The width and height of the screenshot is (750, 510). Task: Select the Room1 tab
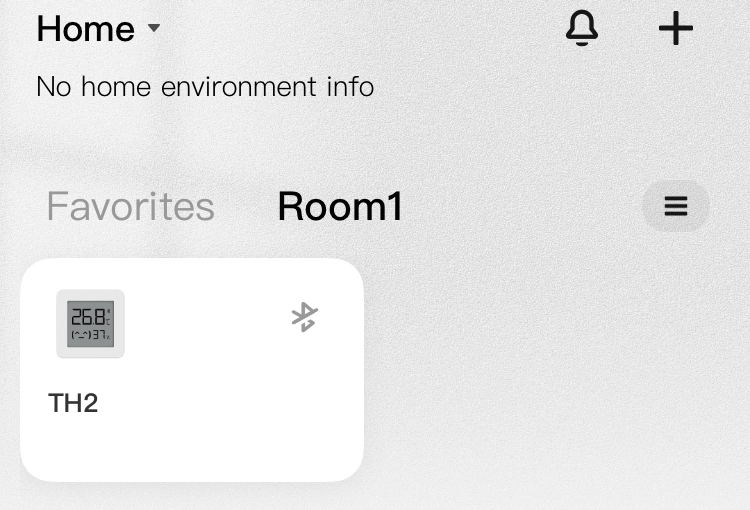(340, 206)
